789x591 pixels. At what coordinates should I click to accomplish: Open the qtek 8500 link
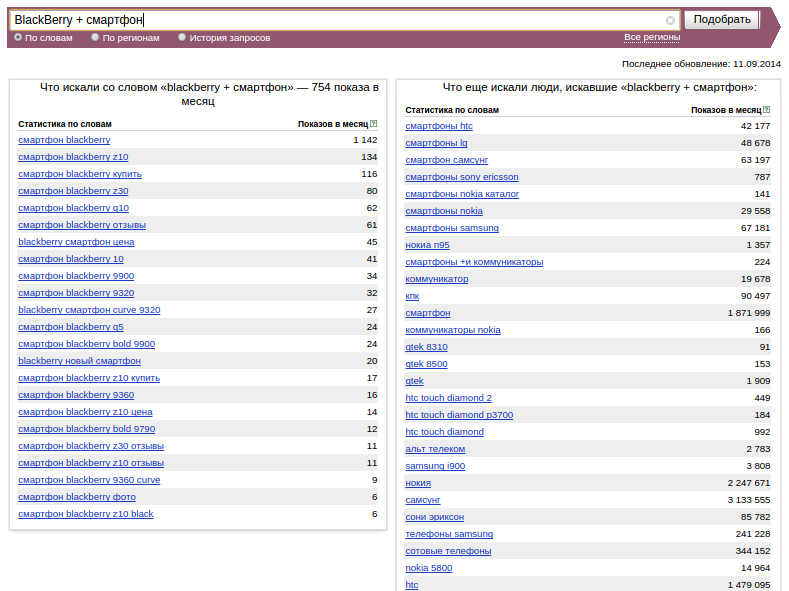coord(426,364)
